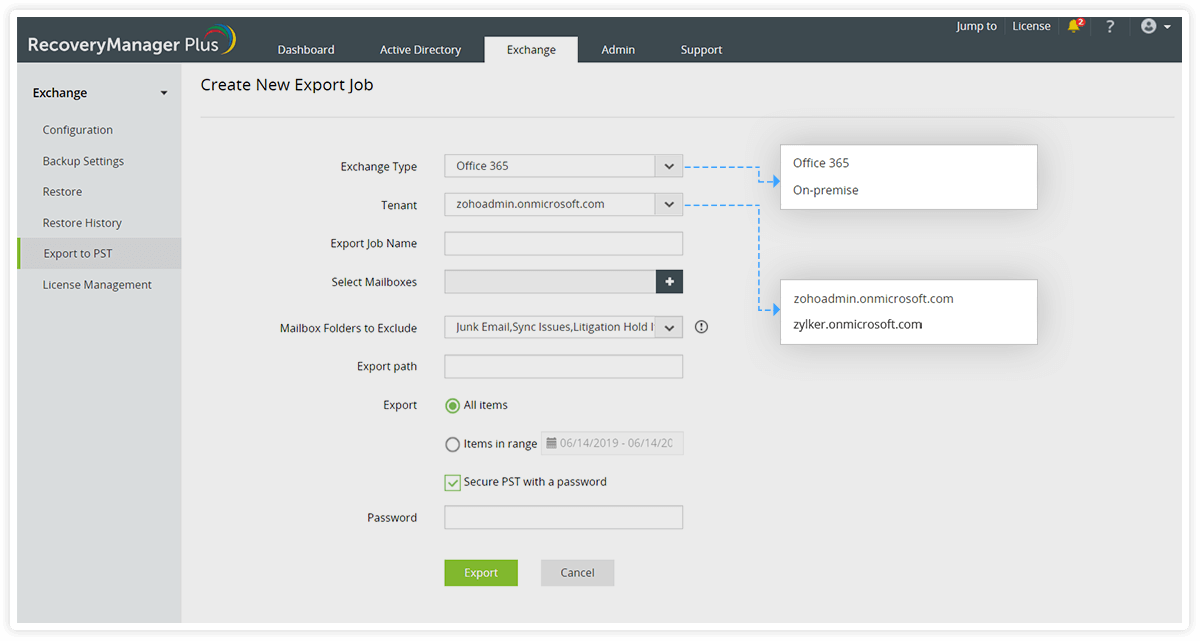Open the user account icon
Image resolution: width=1200 pixels, height=641 pixels.
click(1148, 26)
